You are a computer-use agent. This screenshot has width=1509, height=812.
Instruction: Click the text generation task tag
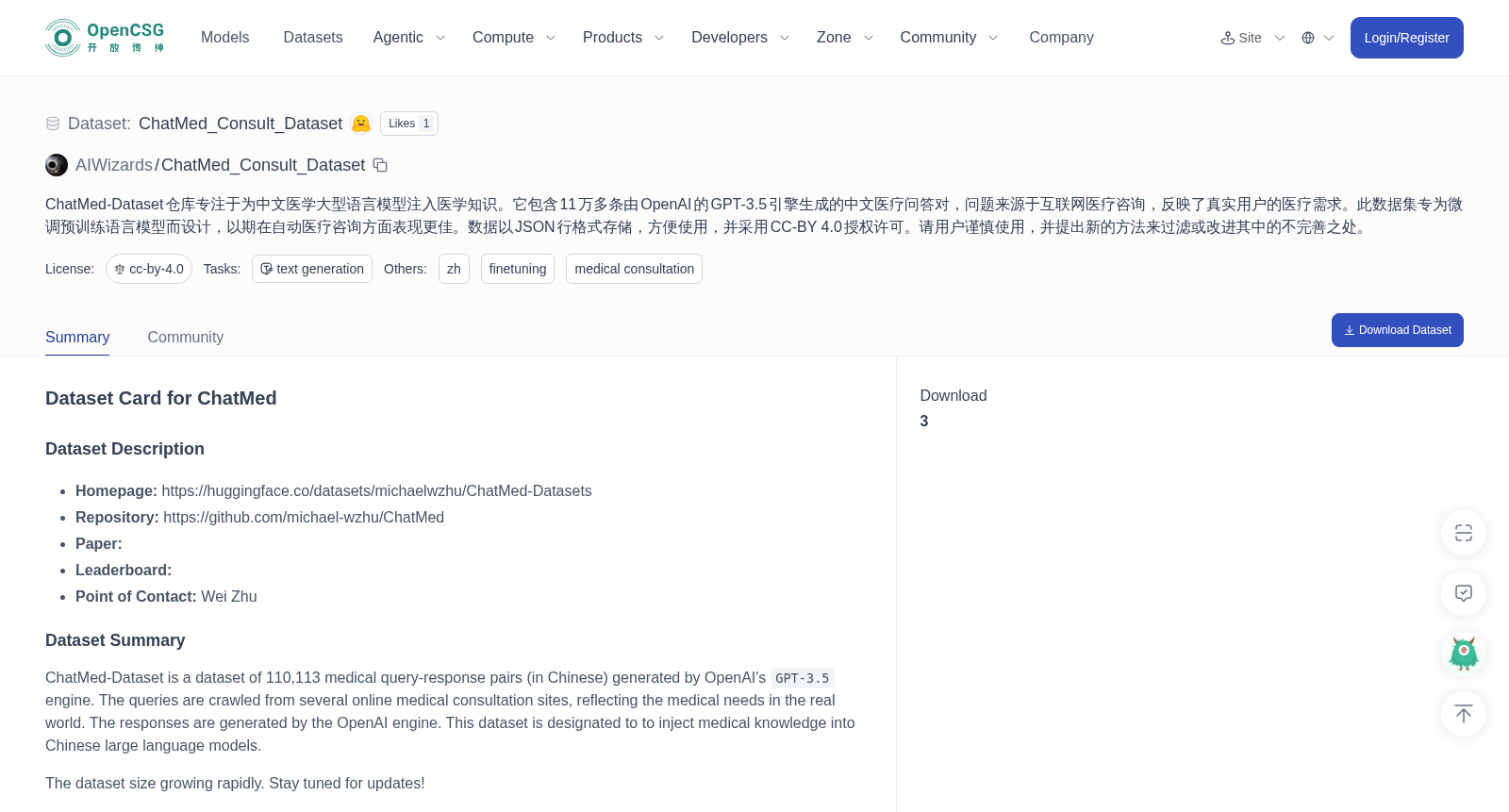pyautogui.click(x=312, y=269)
